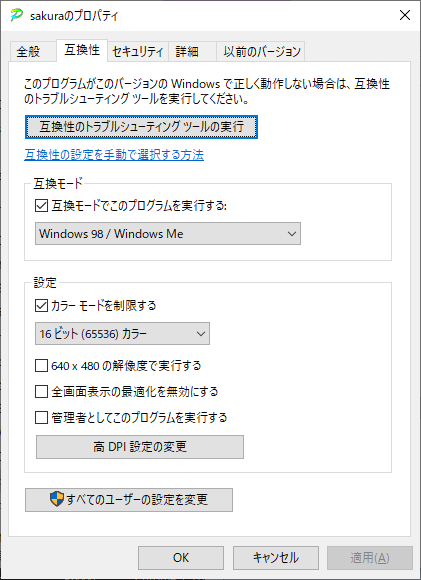
Task: Click the キャンセル button
Action: (276, 557)
